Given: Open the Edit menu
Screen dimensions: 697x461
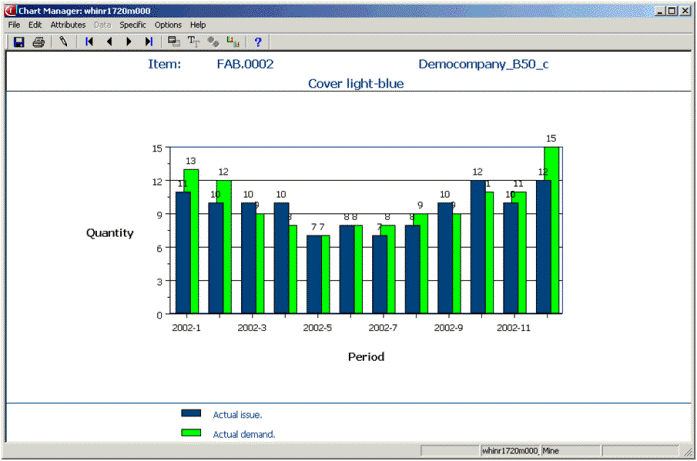Looking at the screenshot, I should click(x=35, y=24).
